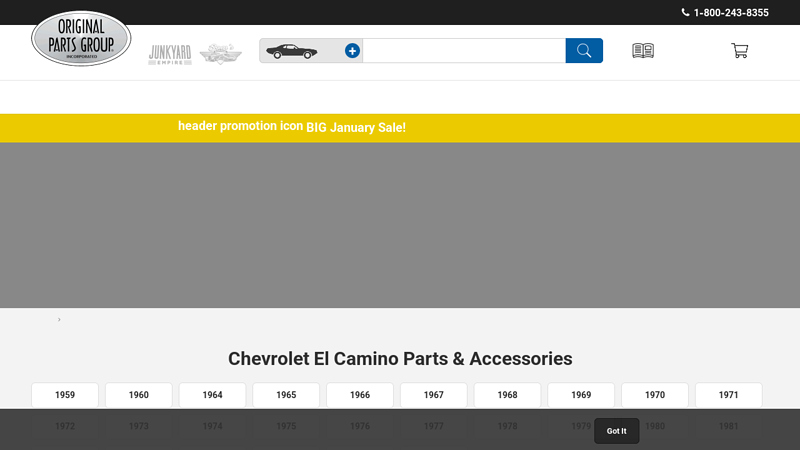This screenshot has height=450, width=800.
Task: Call 1-800-243-8355 phone link
Action: pos(731,13)
